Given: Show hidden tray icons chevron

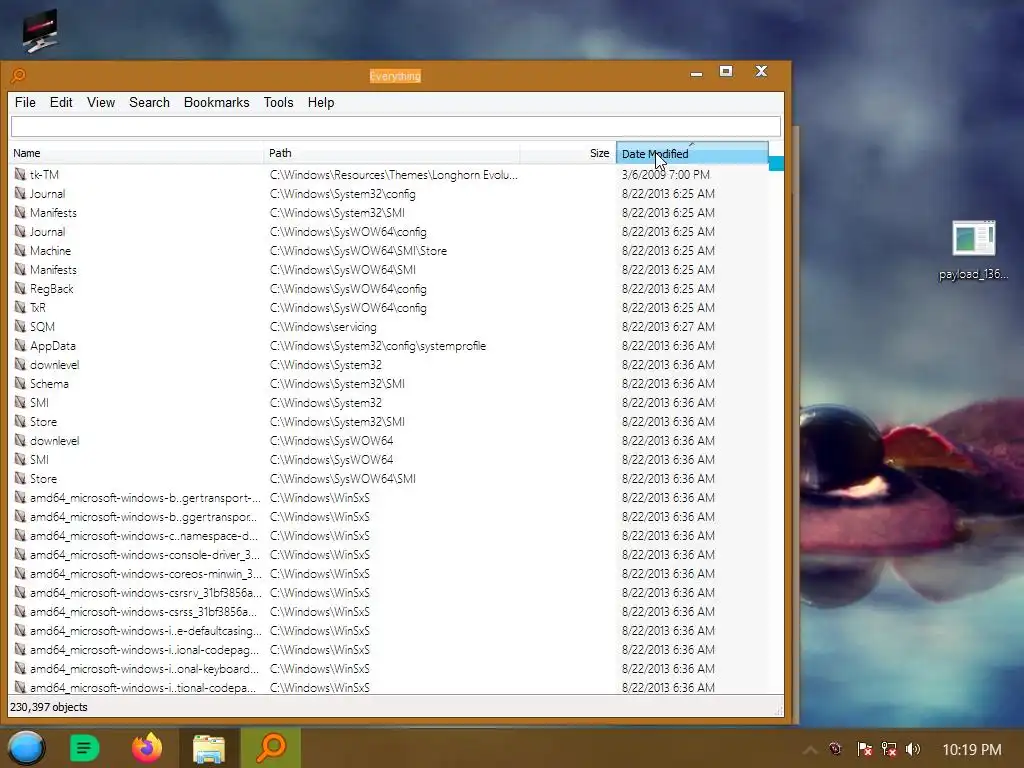Looking at the screenshot, I should 810,750.
